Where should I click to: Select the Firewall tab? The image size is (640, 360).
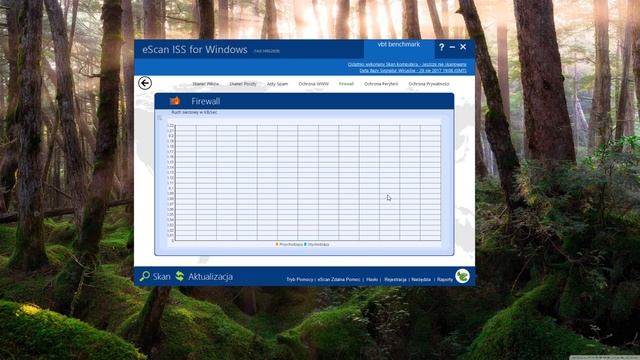point(346,84)
